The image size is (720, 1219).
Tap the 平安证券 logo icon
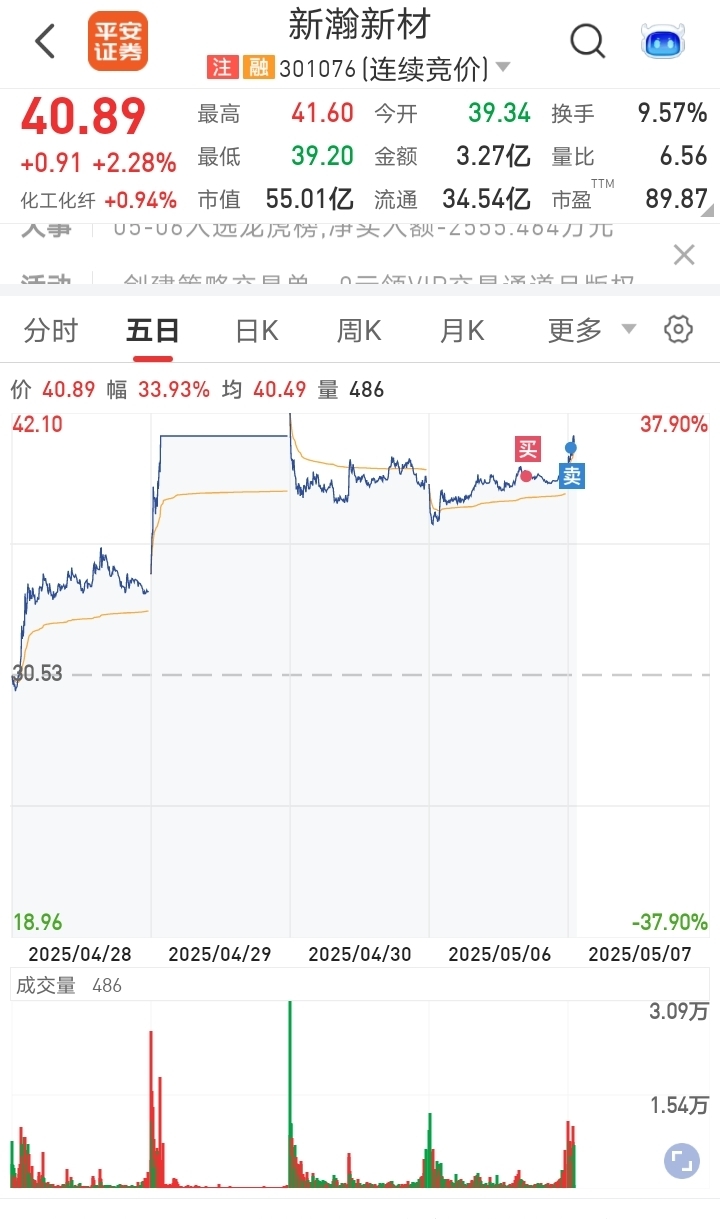point(118,41)
